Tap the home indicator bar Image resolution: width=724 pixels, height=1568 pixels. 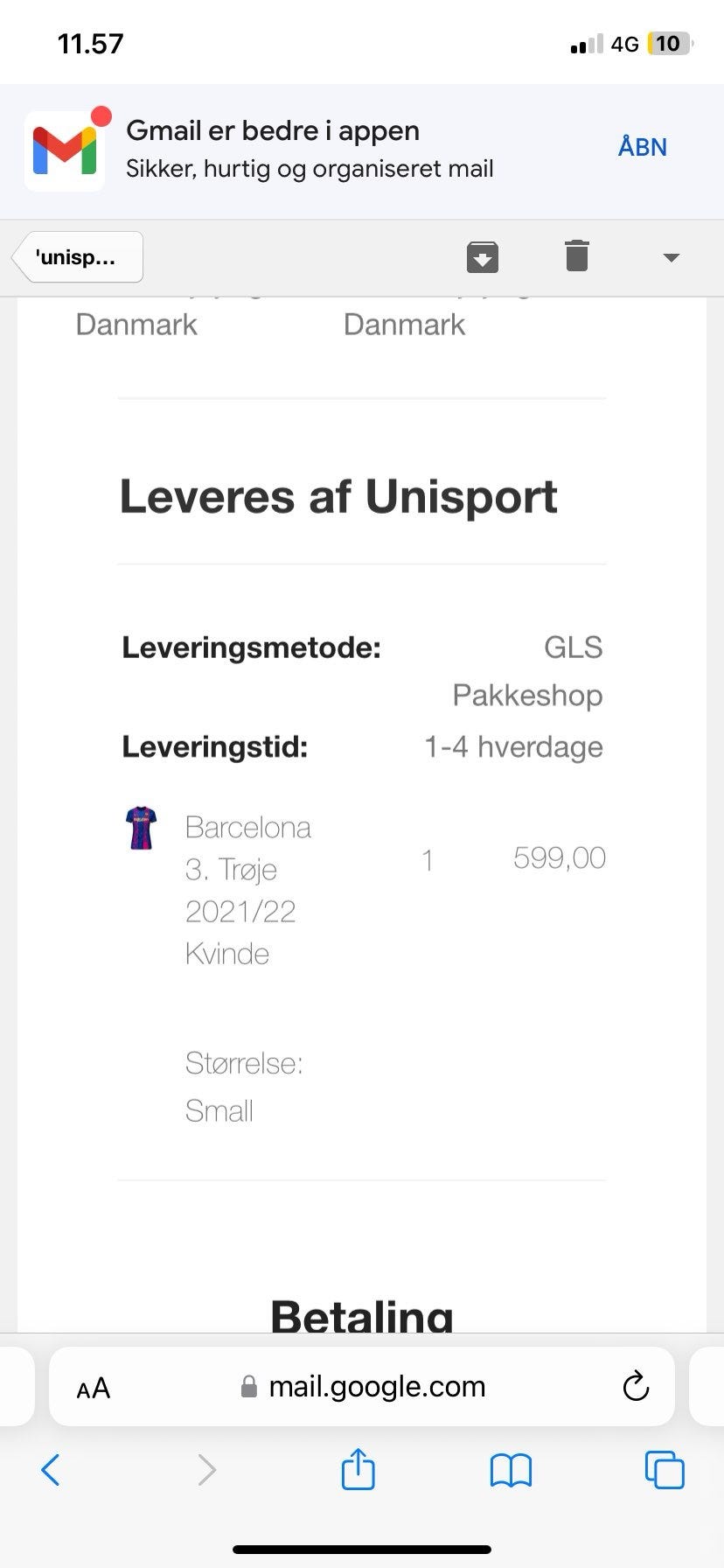(x=362, y=1549)
